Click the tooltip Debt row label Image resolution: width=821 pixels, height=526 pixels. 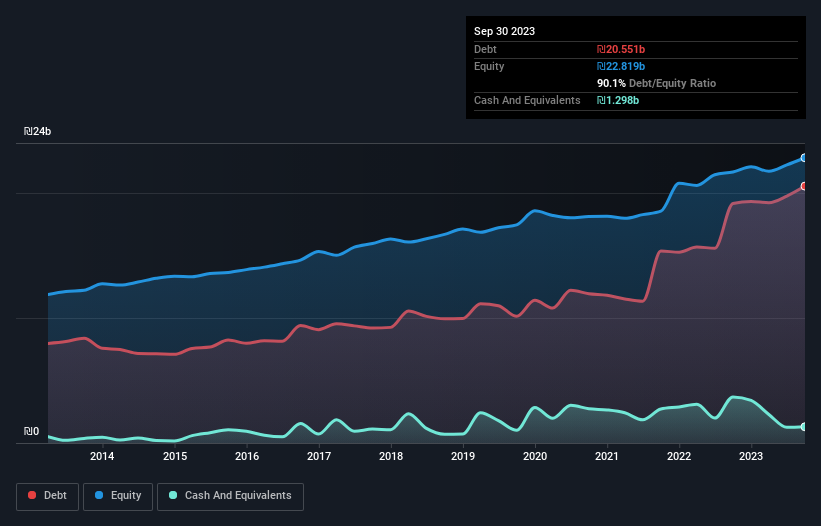tap(485, 49)
